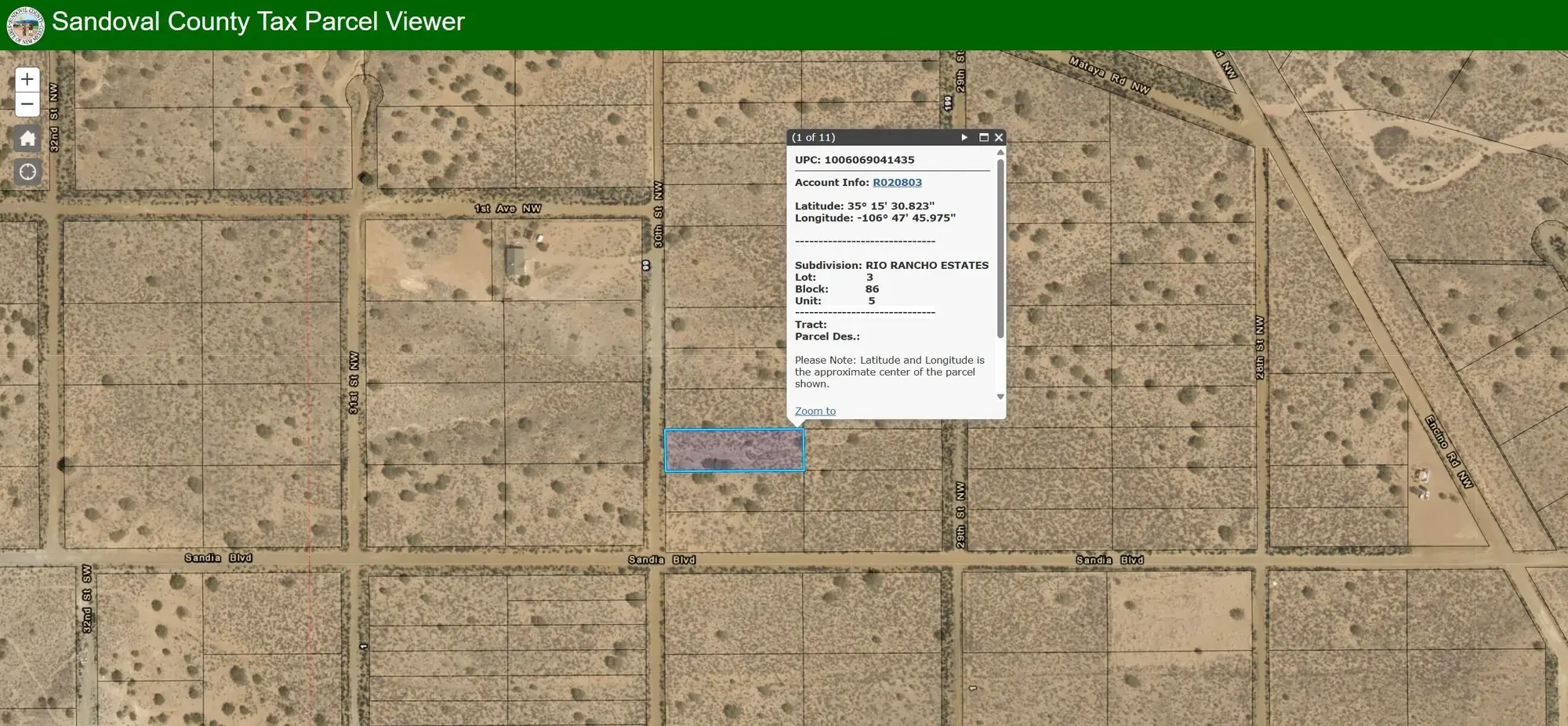Click the 31st St NW street label

(x=354, y=383)
